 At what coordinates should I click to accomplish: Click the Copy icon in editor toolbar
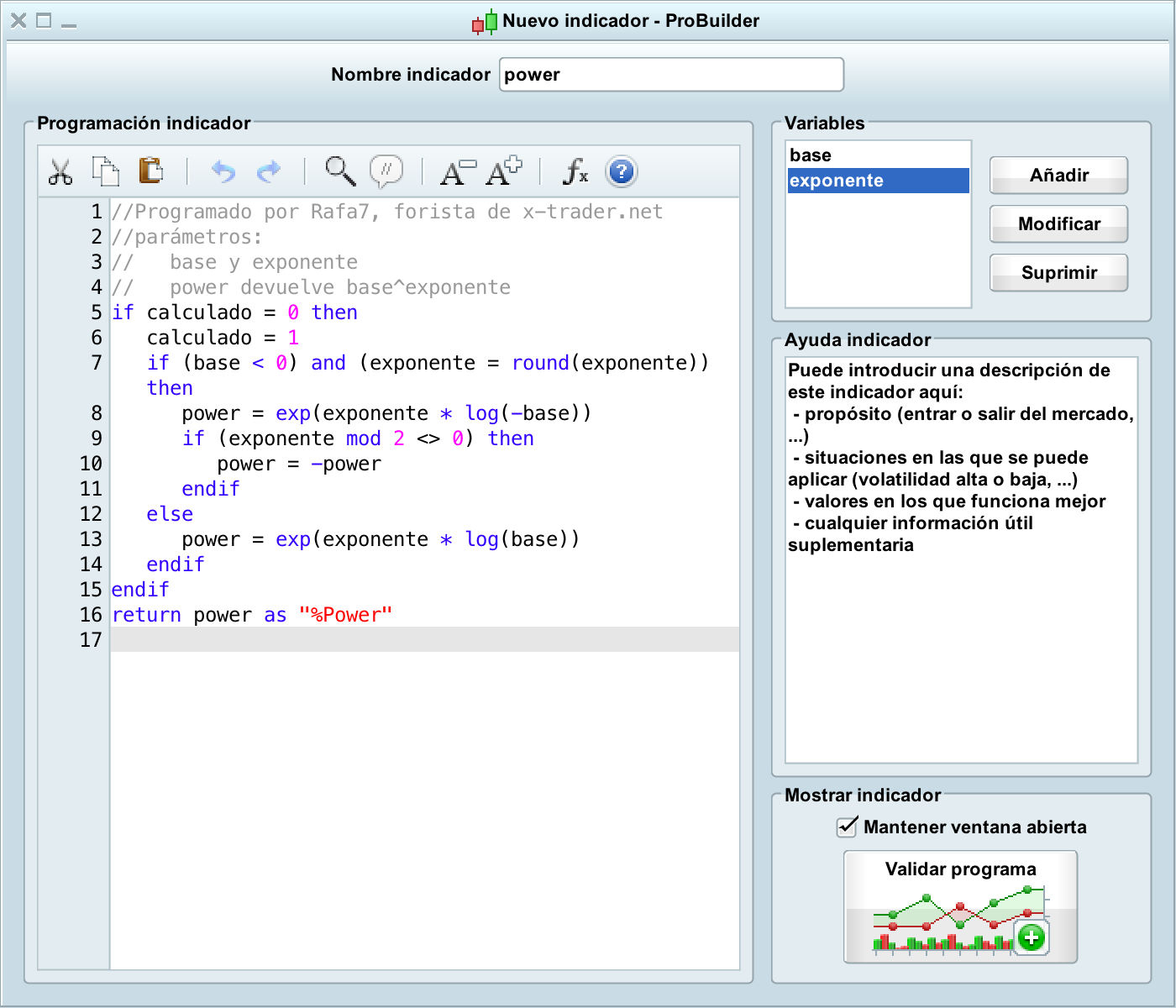coord(105,171)
